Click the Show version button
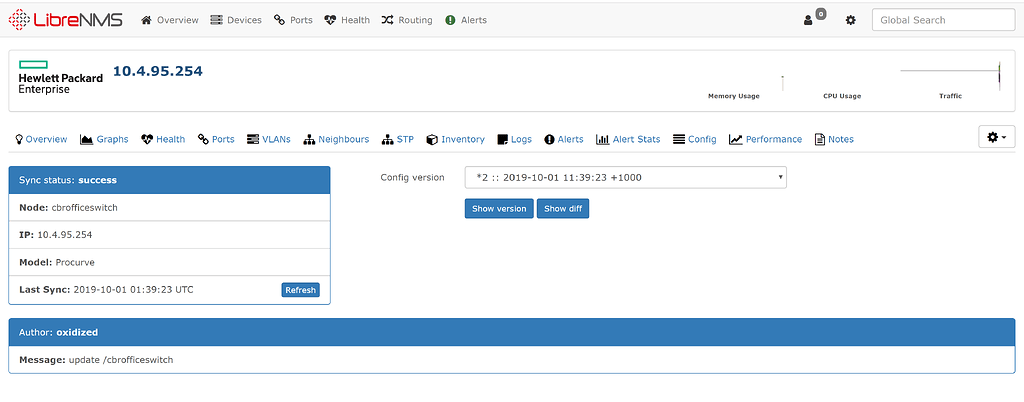This screenshot has width=1024, height=402. (x=498, y=209)
